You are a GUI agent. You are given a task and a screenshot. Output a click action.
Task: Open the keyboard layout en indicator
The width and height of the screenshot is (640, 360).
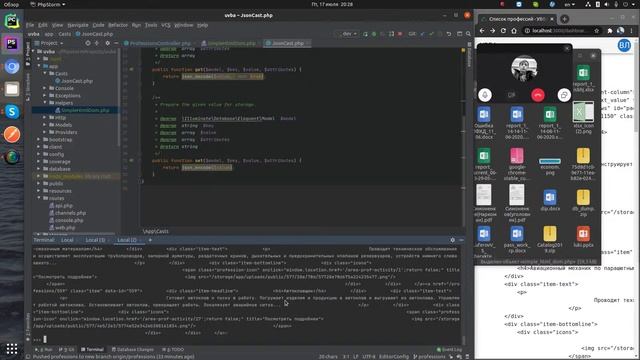(x=569, y=4)
